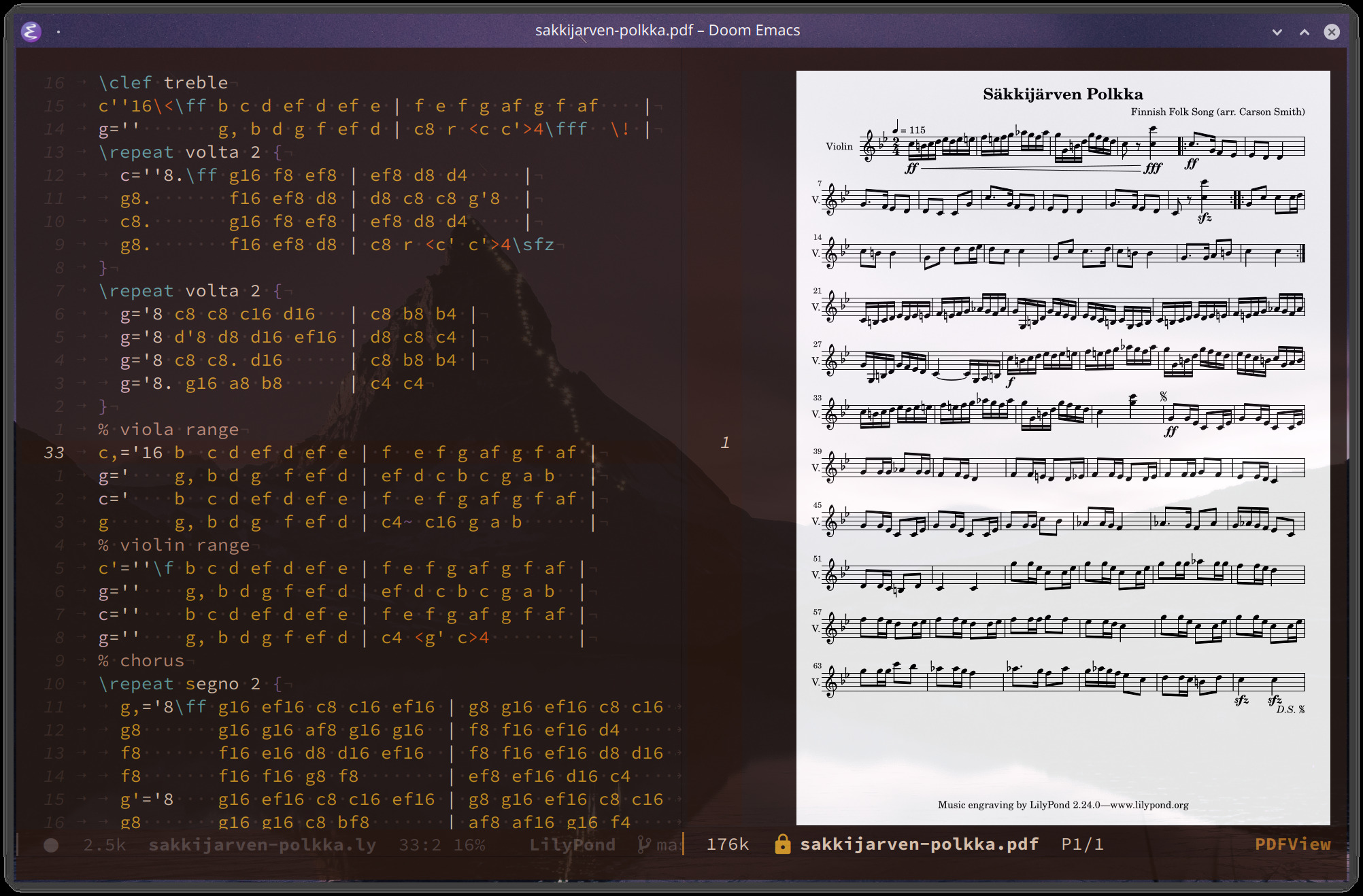Click the lock icon beside sakkijarven-polkka.pdf
Screen dimensions: 1363x896
(x=783, y=844)
